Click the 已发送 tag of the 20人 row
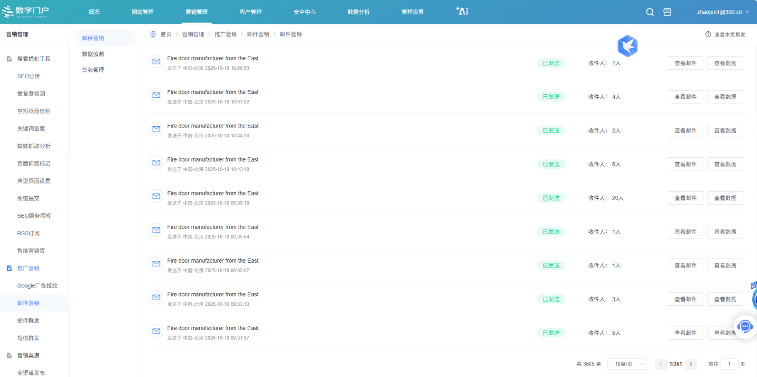Viewport: 757px width, 377px height. 551,198
